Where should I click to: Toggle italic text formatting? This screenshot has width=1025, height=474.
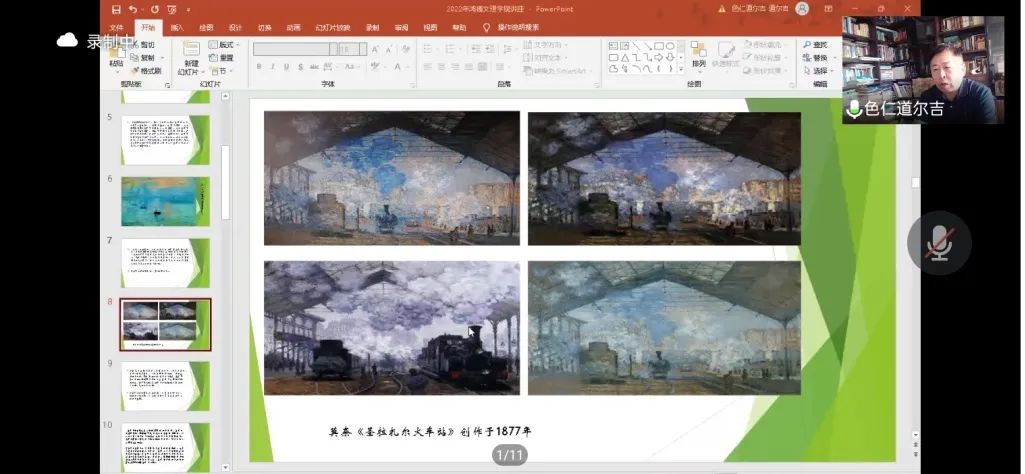pos(272,67)
